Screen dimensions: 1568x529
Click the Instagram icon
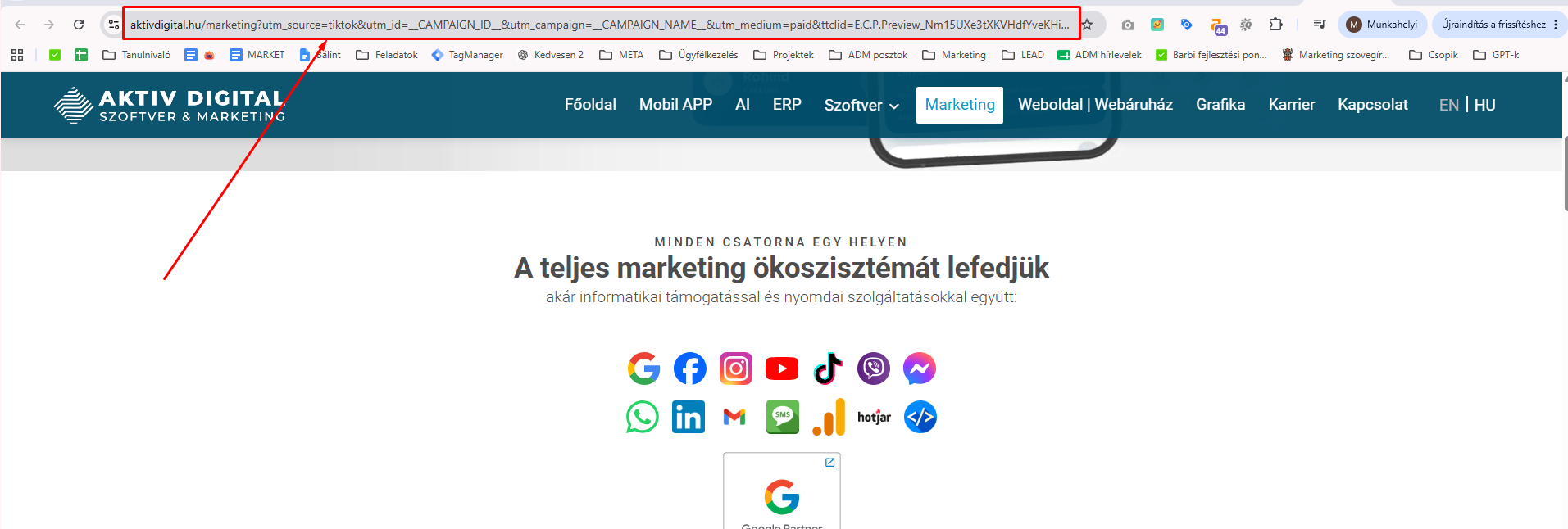(x=736, y=368)
